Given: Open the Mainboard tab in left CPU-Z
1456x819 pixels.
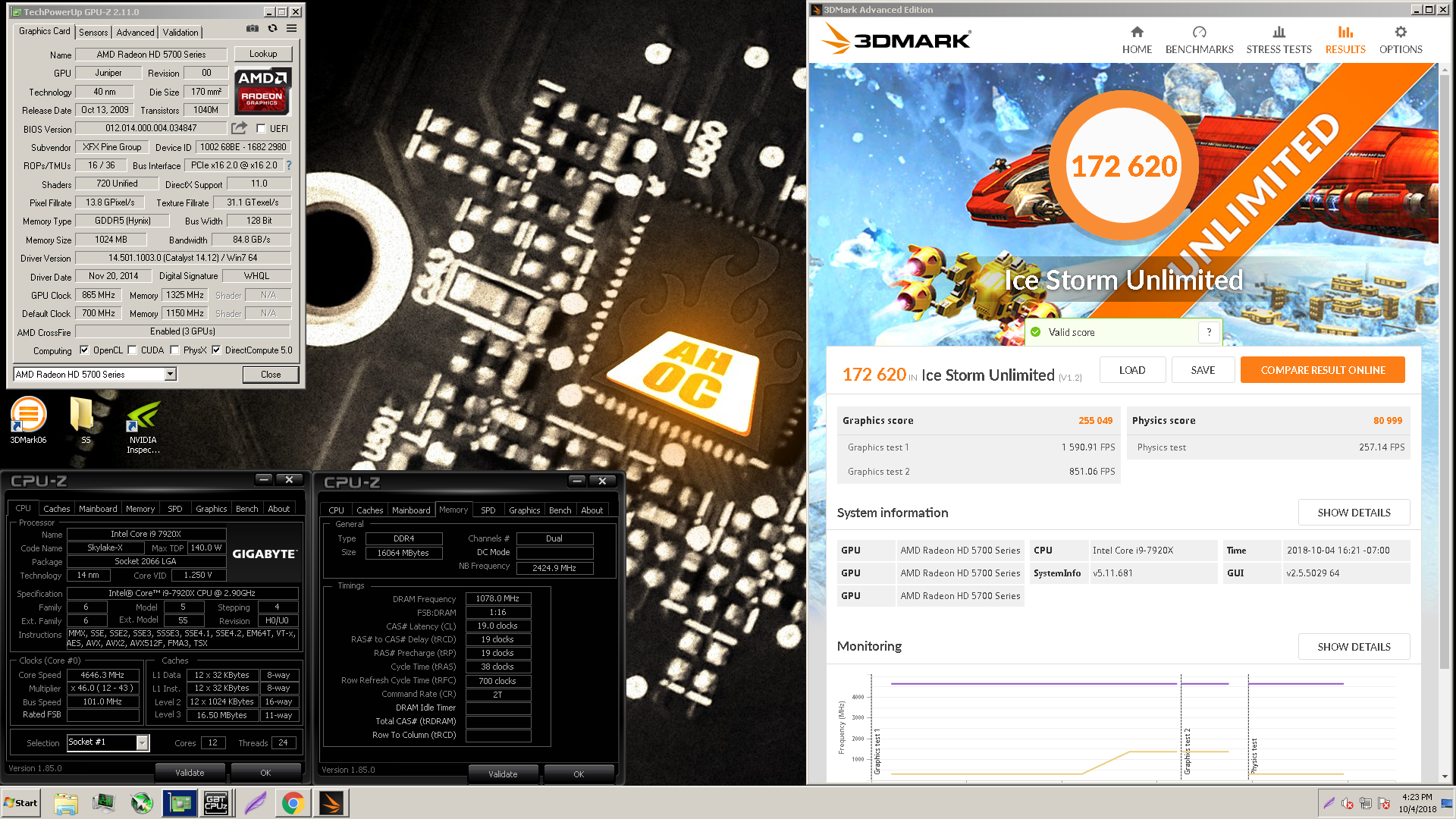Looking at the screenshot, I should (x=98, y=509).
